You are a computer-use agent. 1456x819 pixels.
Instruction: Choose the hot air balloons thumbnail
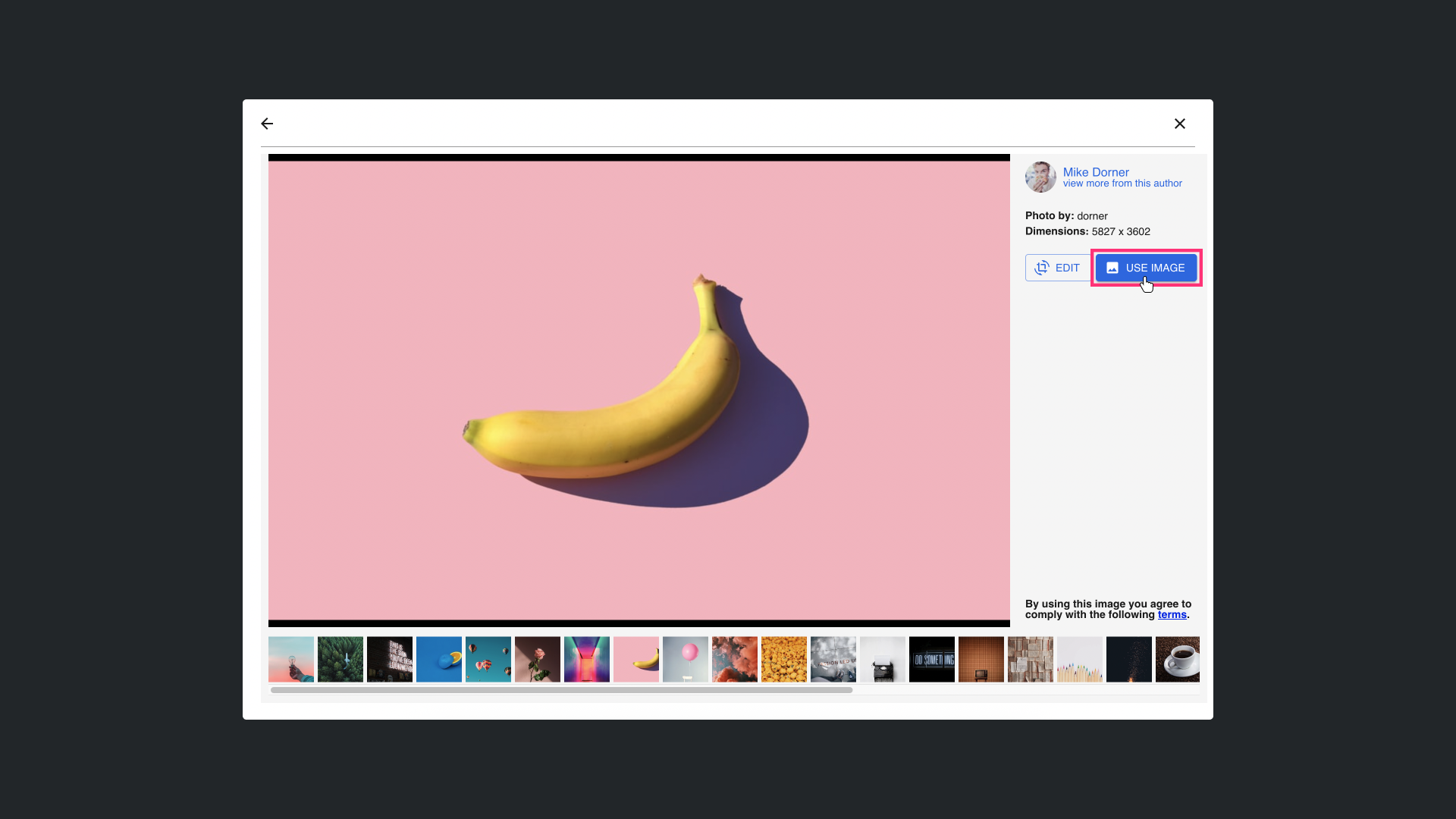click(x=488, y=659)
